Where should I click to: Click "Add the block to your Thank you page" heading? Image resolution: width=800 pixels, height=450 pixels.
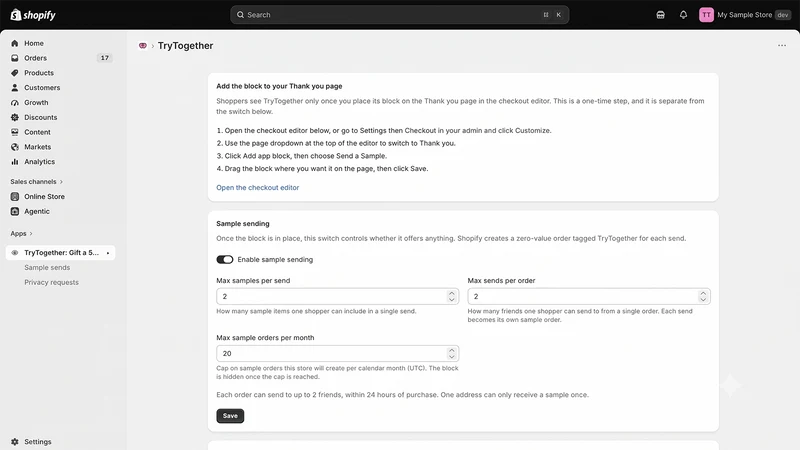[x=279, y=86]
